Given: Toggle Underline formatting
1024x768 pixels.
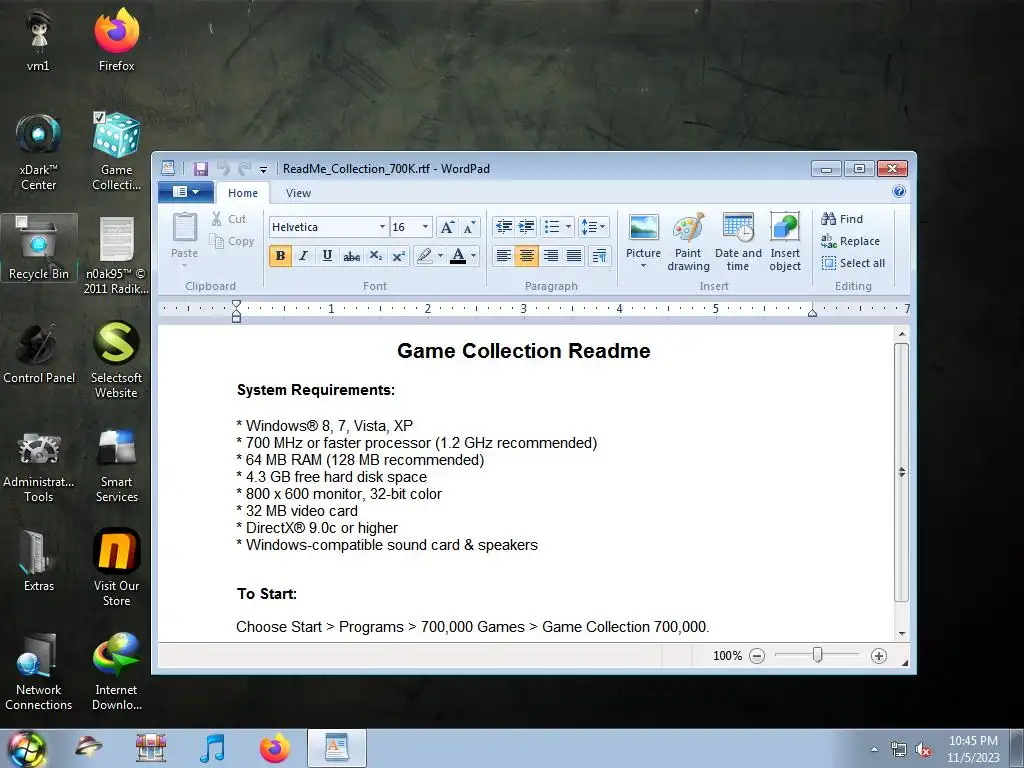Looking at the screenshot, I should point(327,255).
